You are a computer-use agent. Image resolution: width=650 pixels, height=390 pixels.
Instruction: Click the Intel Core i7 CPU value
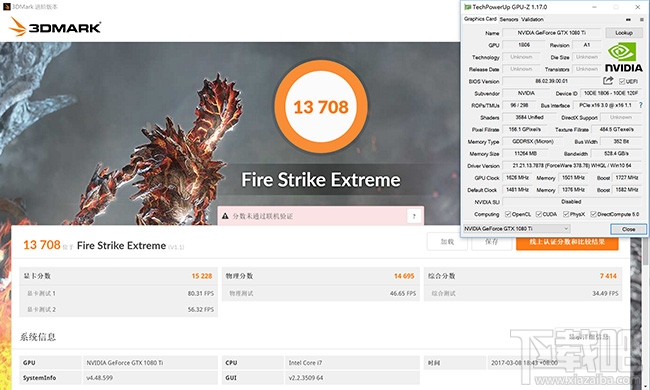point(306,363)
